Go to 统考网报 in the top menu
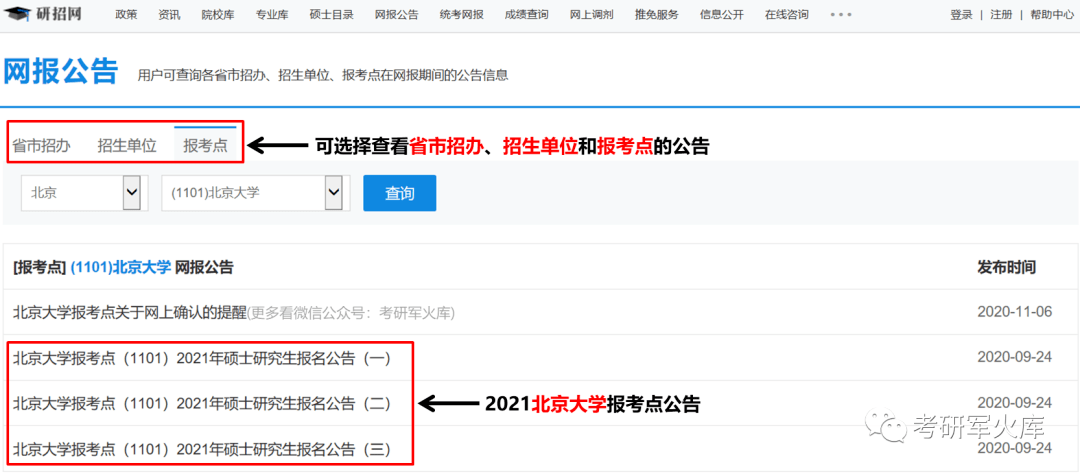Screen dimensions: 1080x474 [461, 14]
